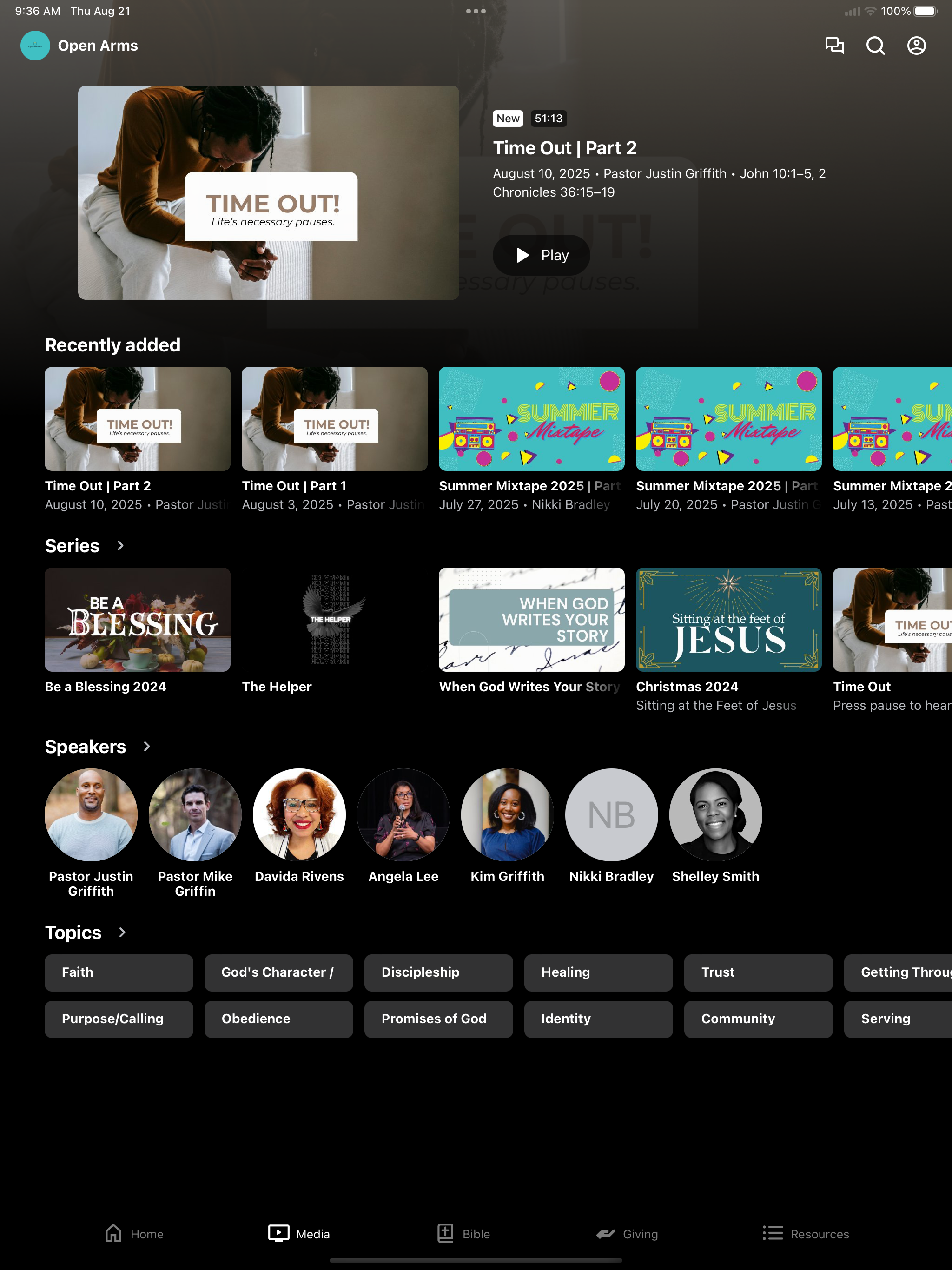Open the Home tab

pyautogui.click(x=134, y=1233)
